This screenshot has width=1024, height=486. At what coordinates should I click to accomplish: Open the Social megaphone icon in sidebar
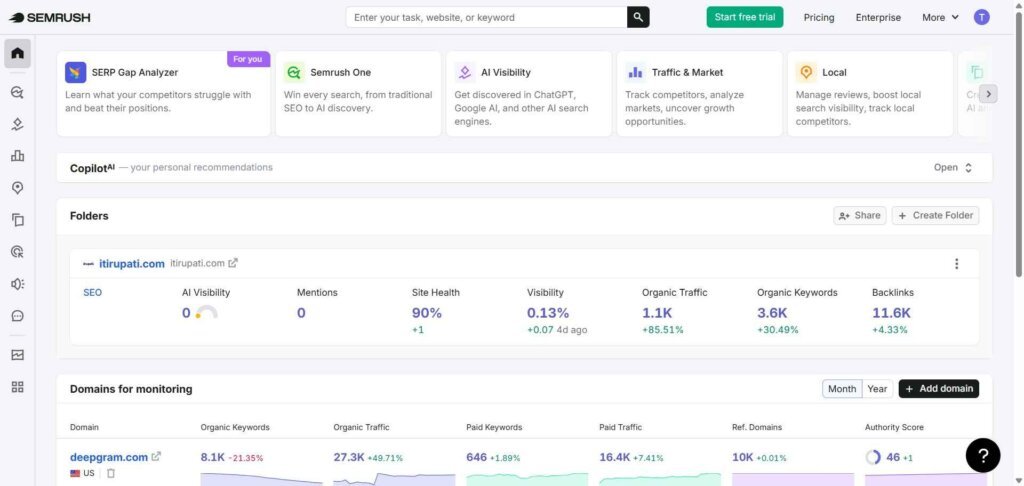click(18, 284)
